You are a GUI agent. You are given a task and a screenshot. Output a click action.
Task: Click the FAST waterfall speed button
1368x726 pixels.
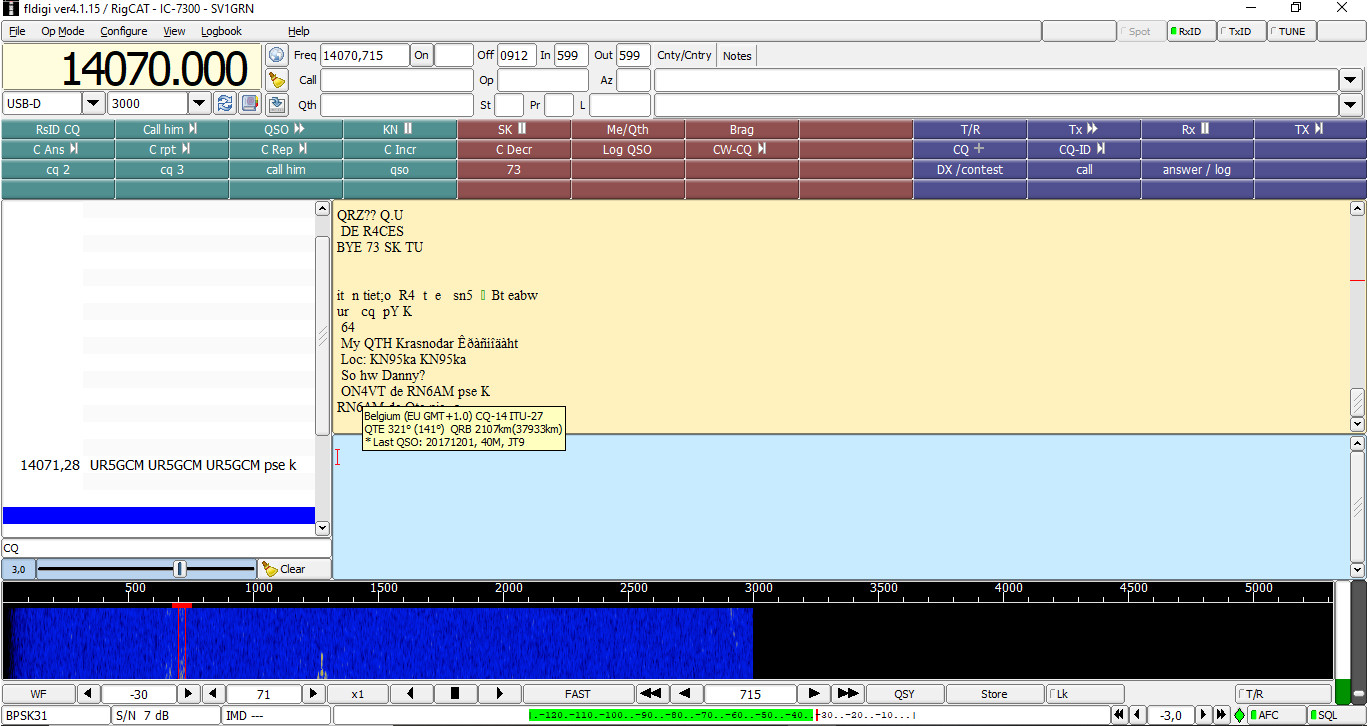(x=578, y=694)
